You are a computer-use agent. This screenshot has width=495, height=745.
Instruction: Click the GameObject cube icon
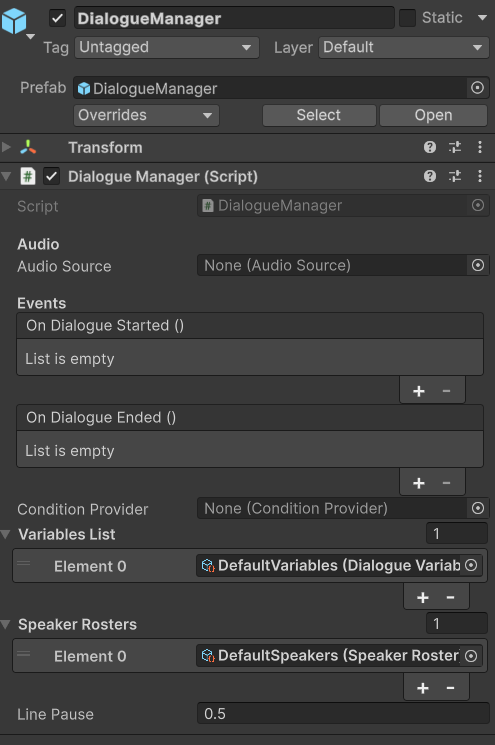click(x=14, y=20)
